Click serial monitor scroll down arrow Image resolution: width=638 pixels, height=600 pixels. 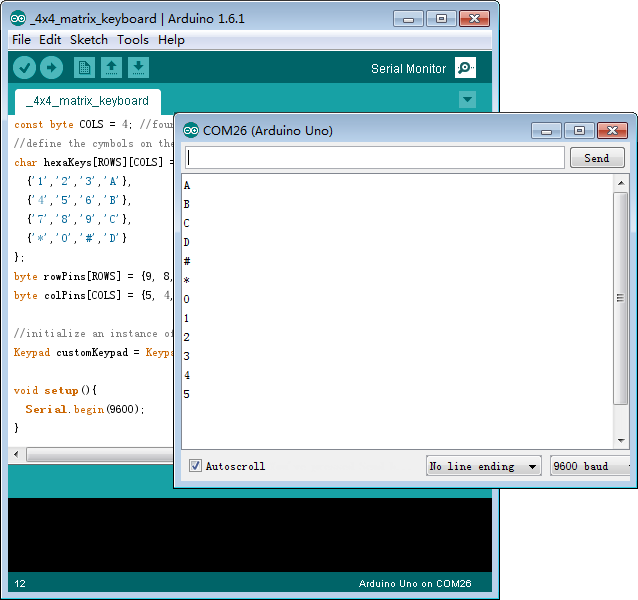[621, 440]
